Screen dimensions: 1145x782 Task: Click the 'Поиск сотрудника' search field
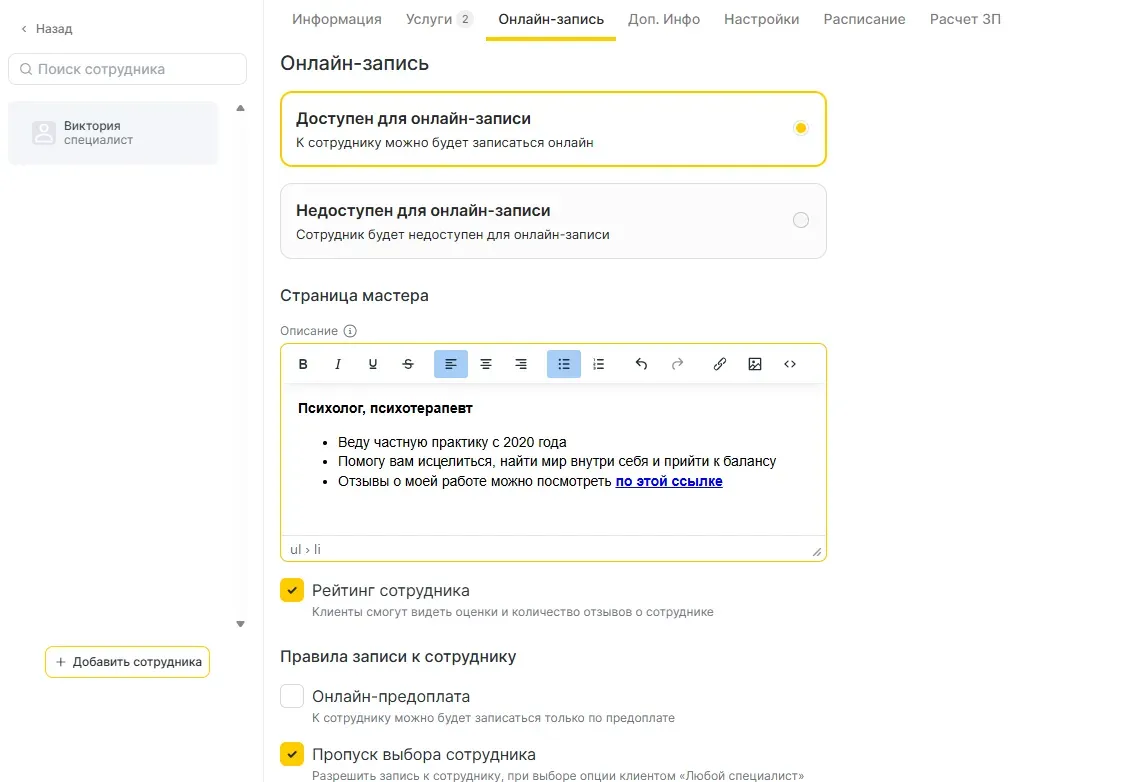tap(128, 69)
